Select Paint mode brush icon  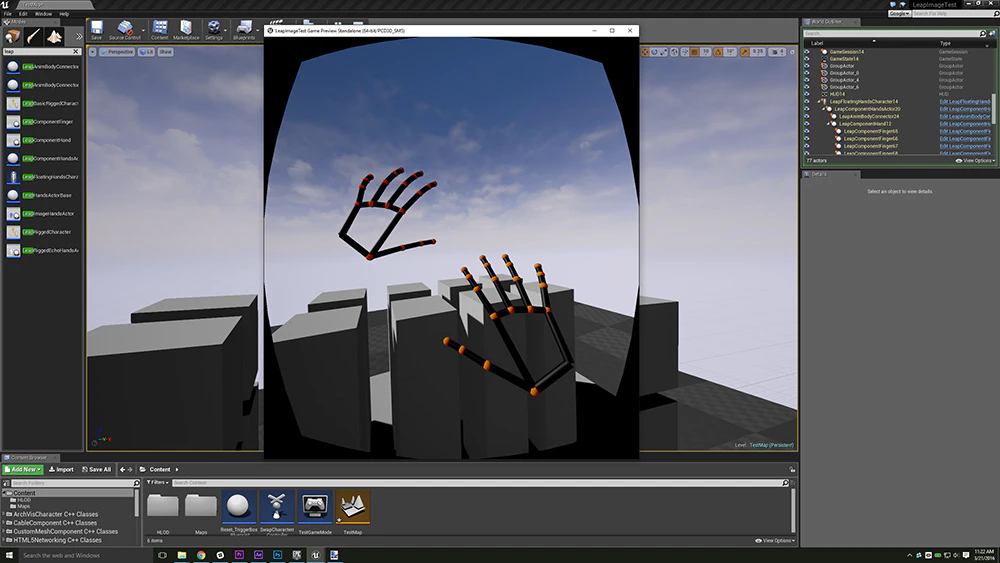tap(33, 36)
